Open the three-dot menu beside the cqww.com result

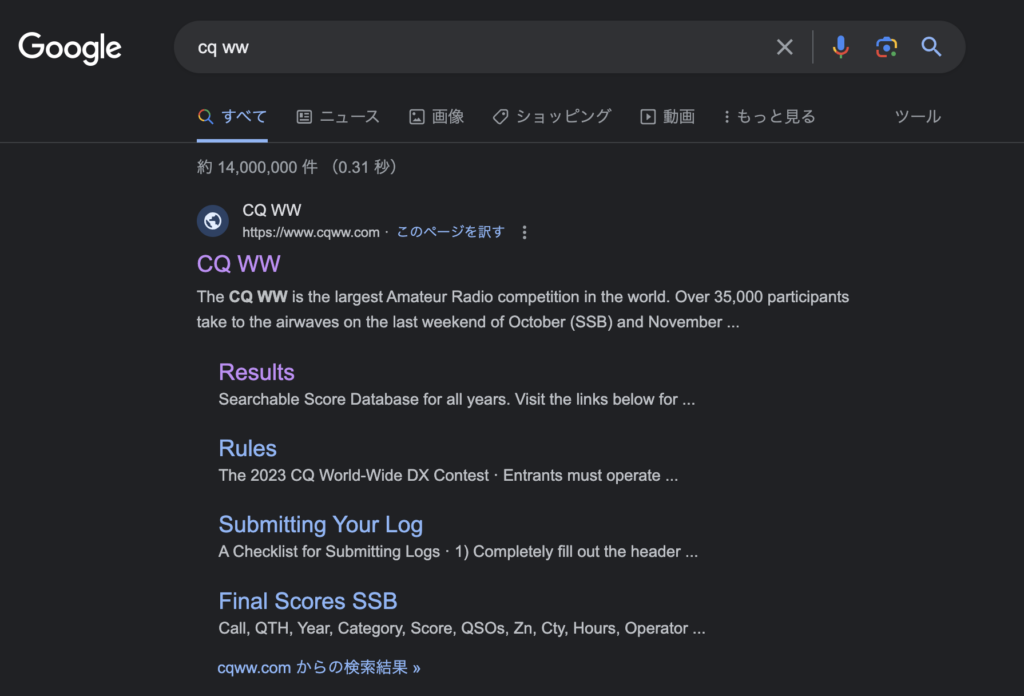(x=524, y=232)
